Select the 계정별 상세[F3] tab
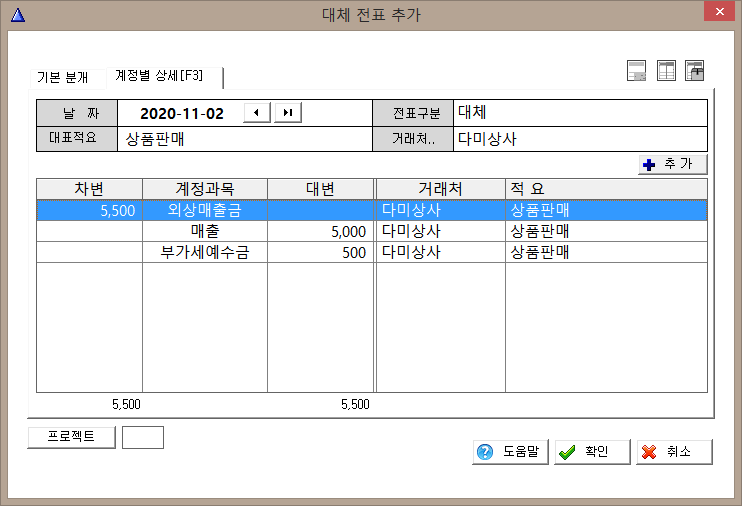The width and height of the screenshot is (742, 506). (164, 77)
